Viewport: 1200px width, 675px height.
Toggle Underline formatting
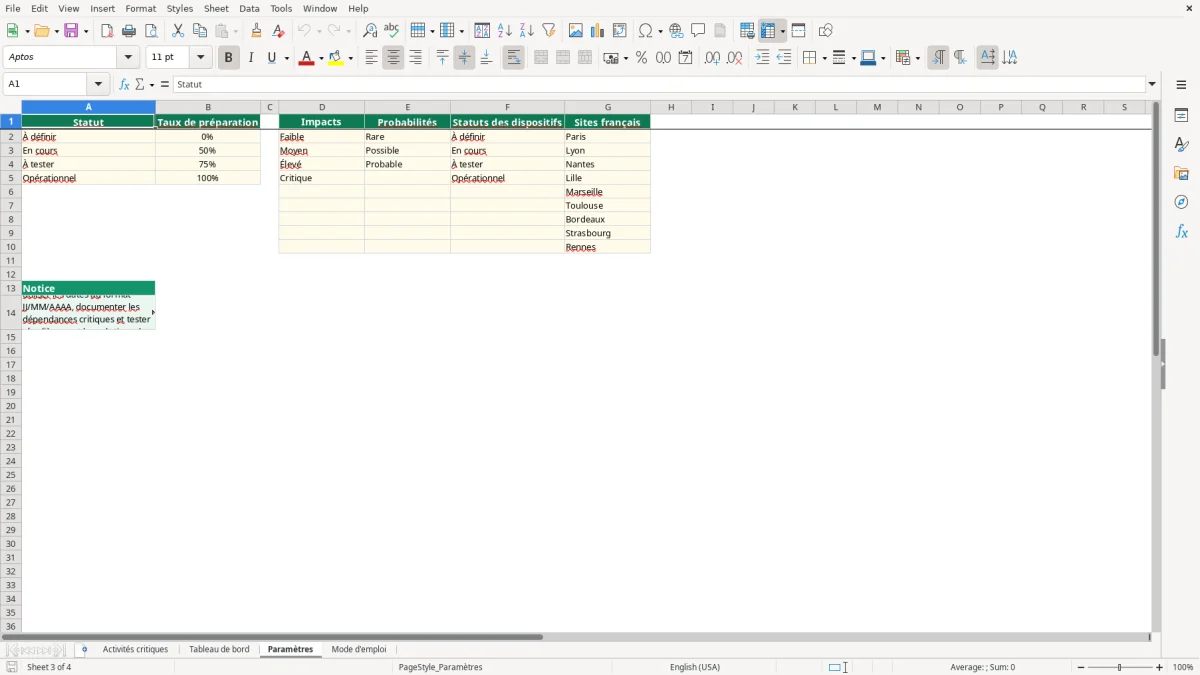[x=272, y=58]
